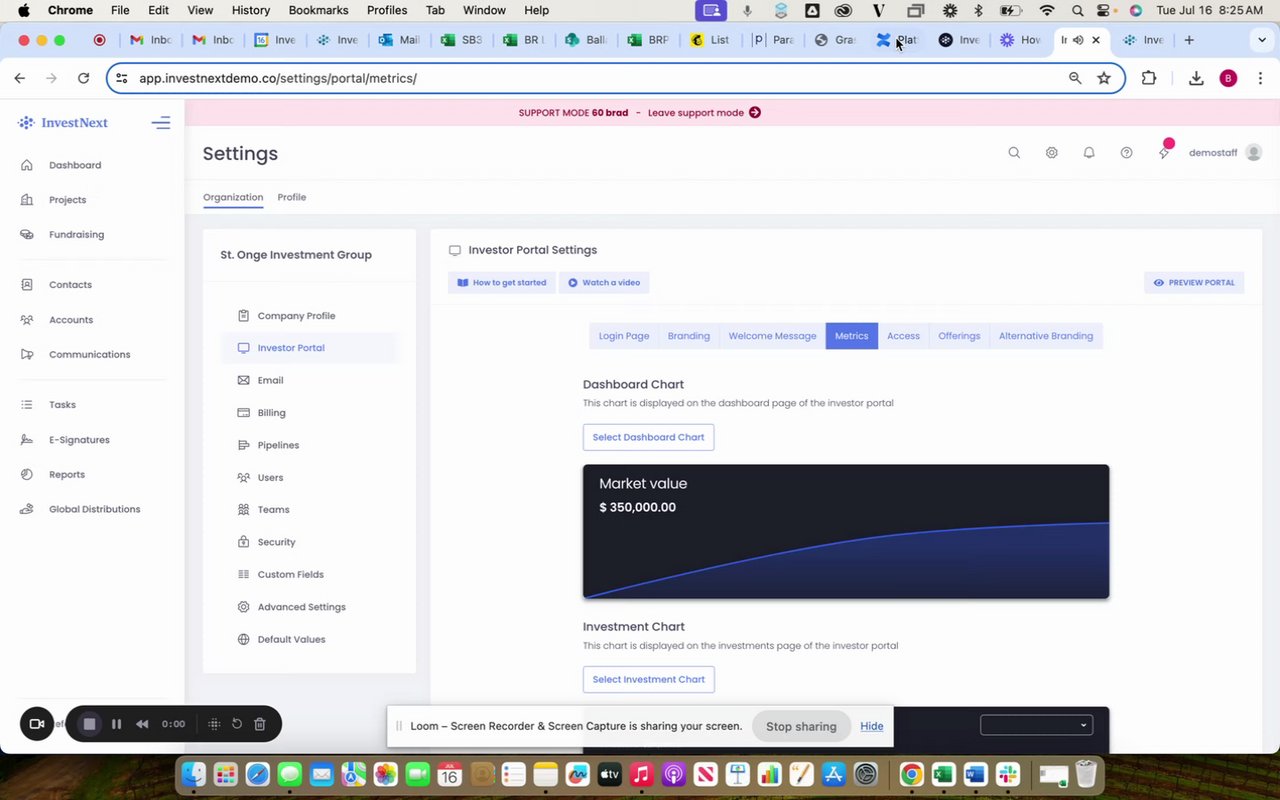Open the Dashboard sidebar item

[75, 165]
